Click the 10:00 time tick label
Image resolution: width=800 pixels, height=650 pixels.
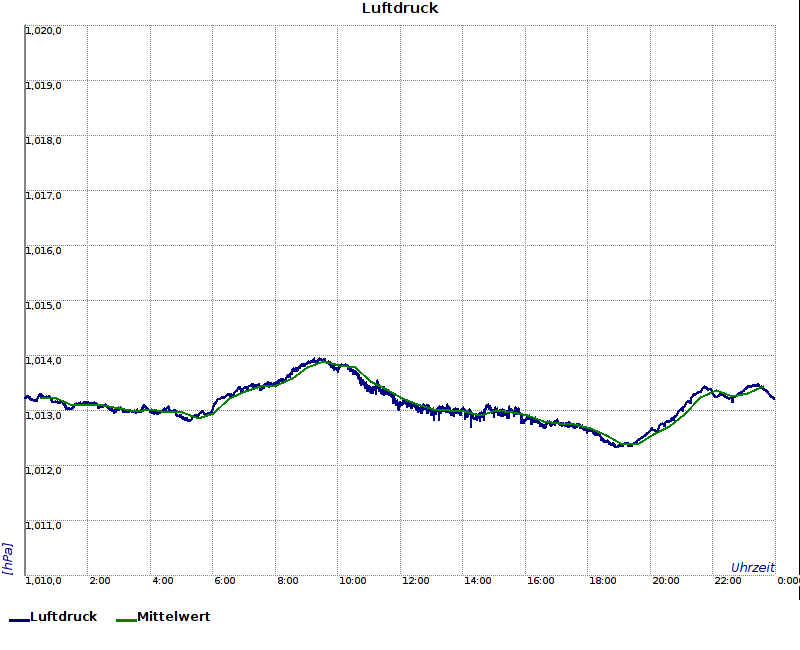[353, 581]
